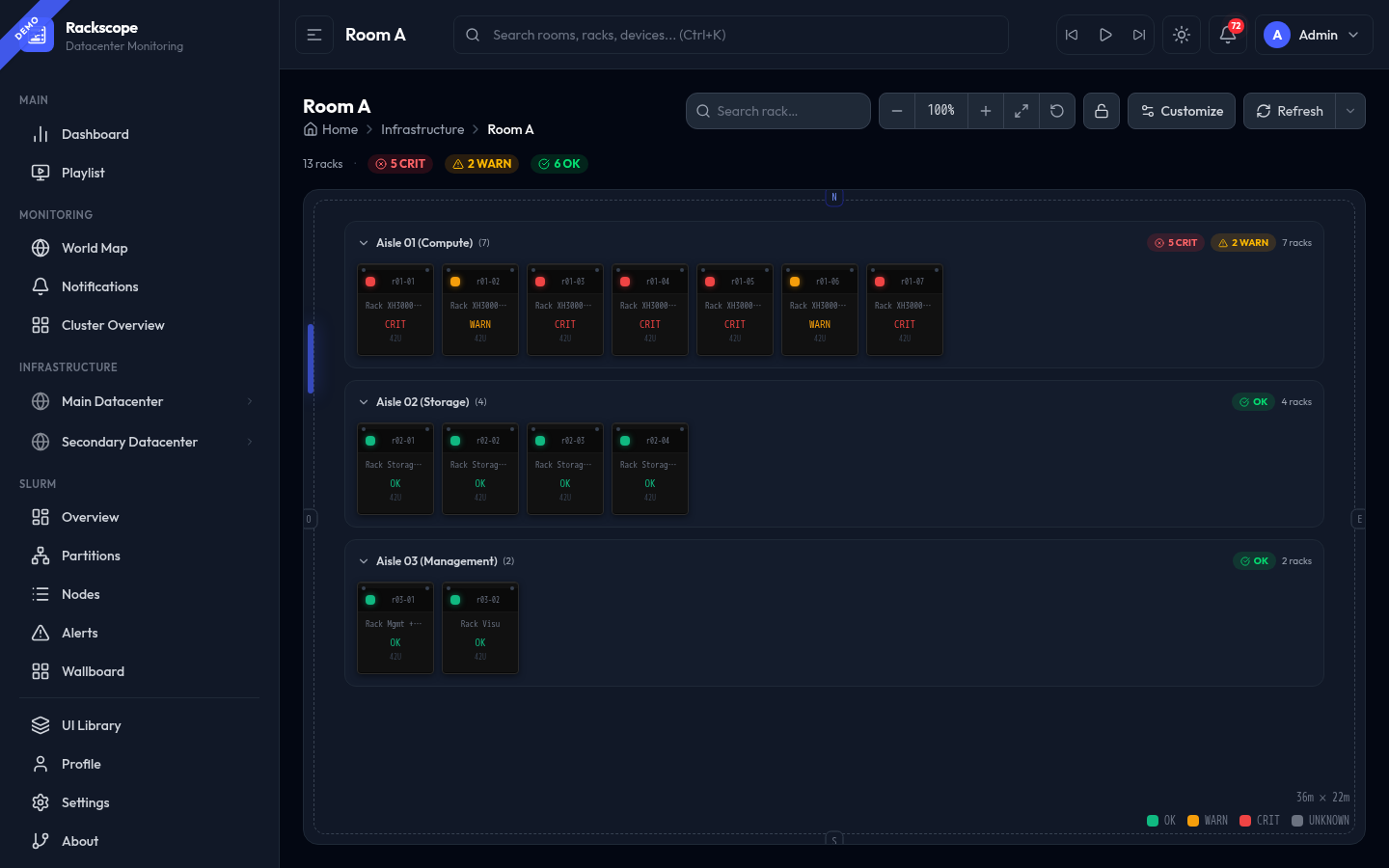The image size is (1389, 868).
Task: Open the Refresh options dropdown arrow
Action: pyautogui.click(x=1350, y=111)
